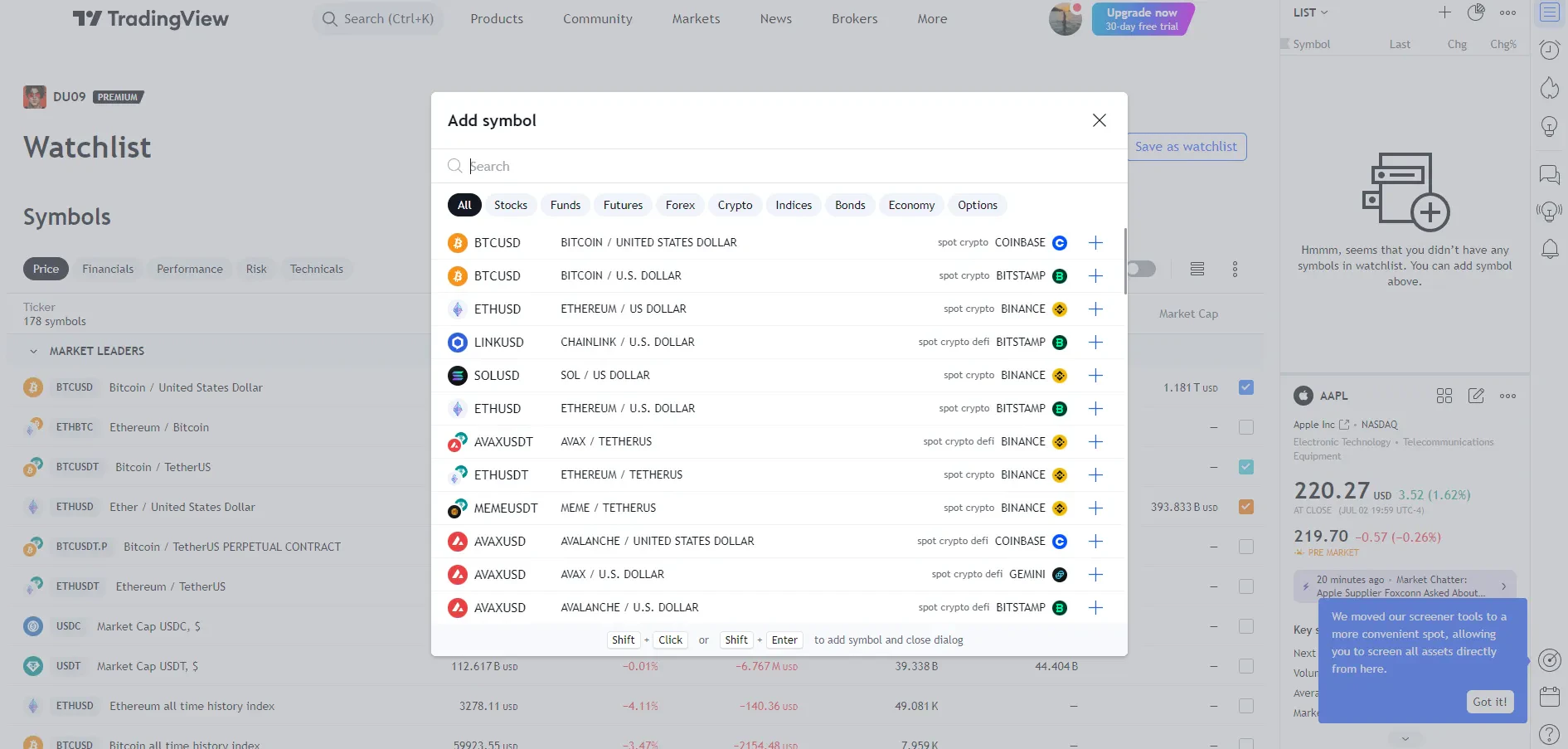Open user avatar profile menu
Image resolution: width=1568 pixels, height=749 pixels.
tap(1066, 18)
